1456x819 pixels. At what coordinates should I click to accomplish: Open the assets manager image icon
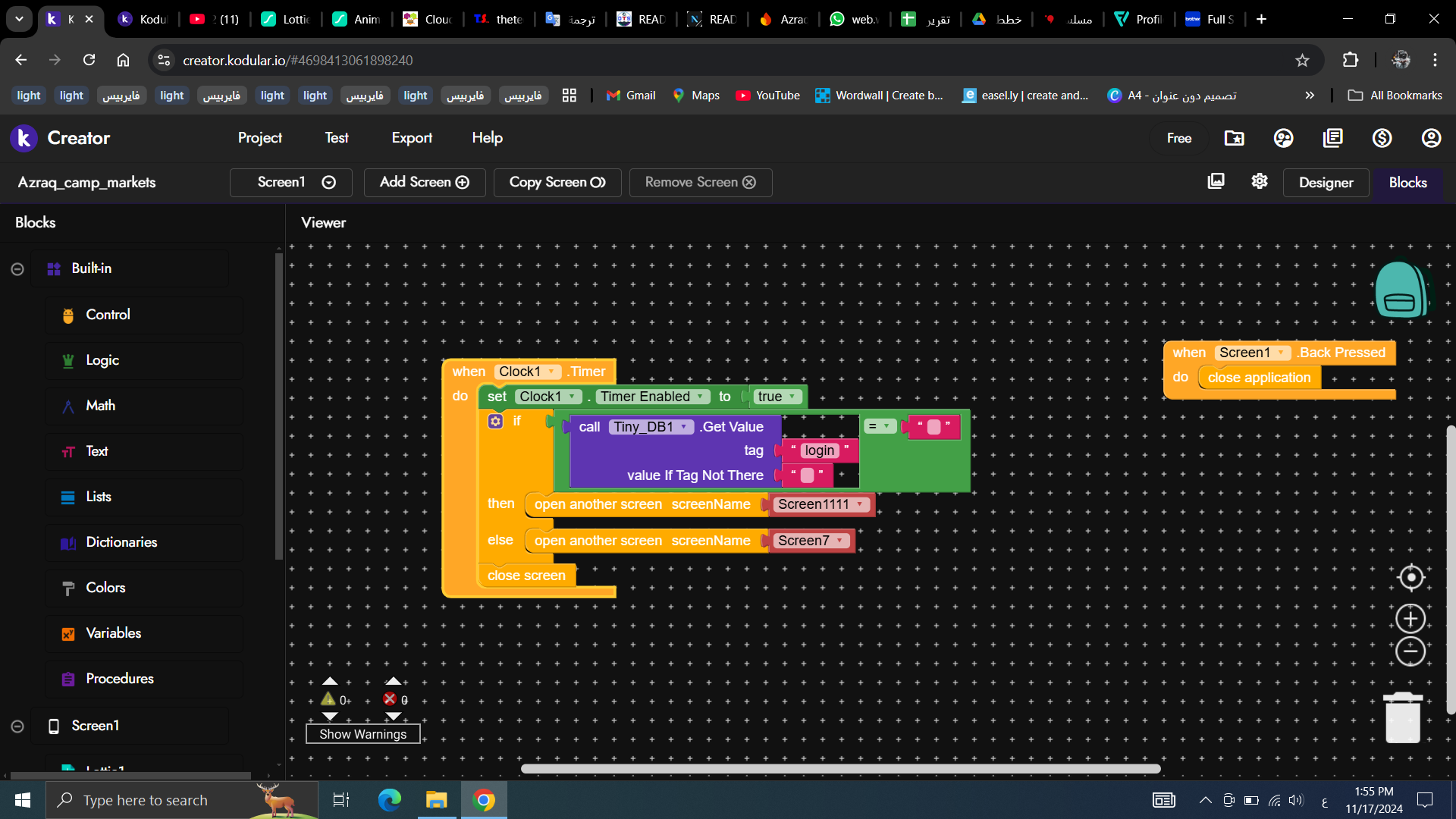(x=1216, y=181)
